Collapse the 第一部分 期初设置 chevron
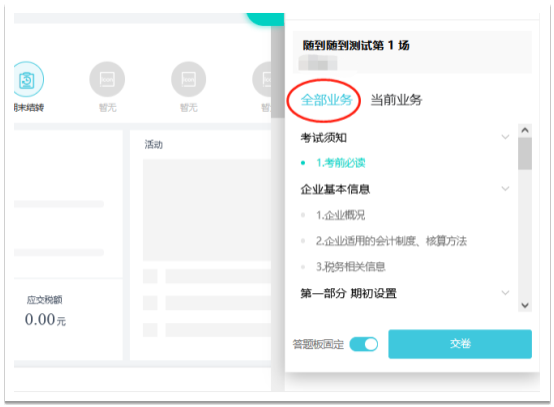This screenshot has height=407, width=554. tap(506, 293)
